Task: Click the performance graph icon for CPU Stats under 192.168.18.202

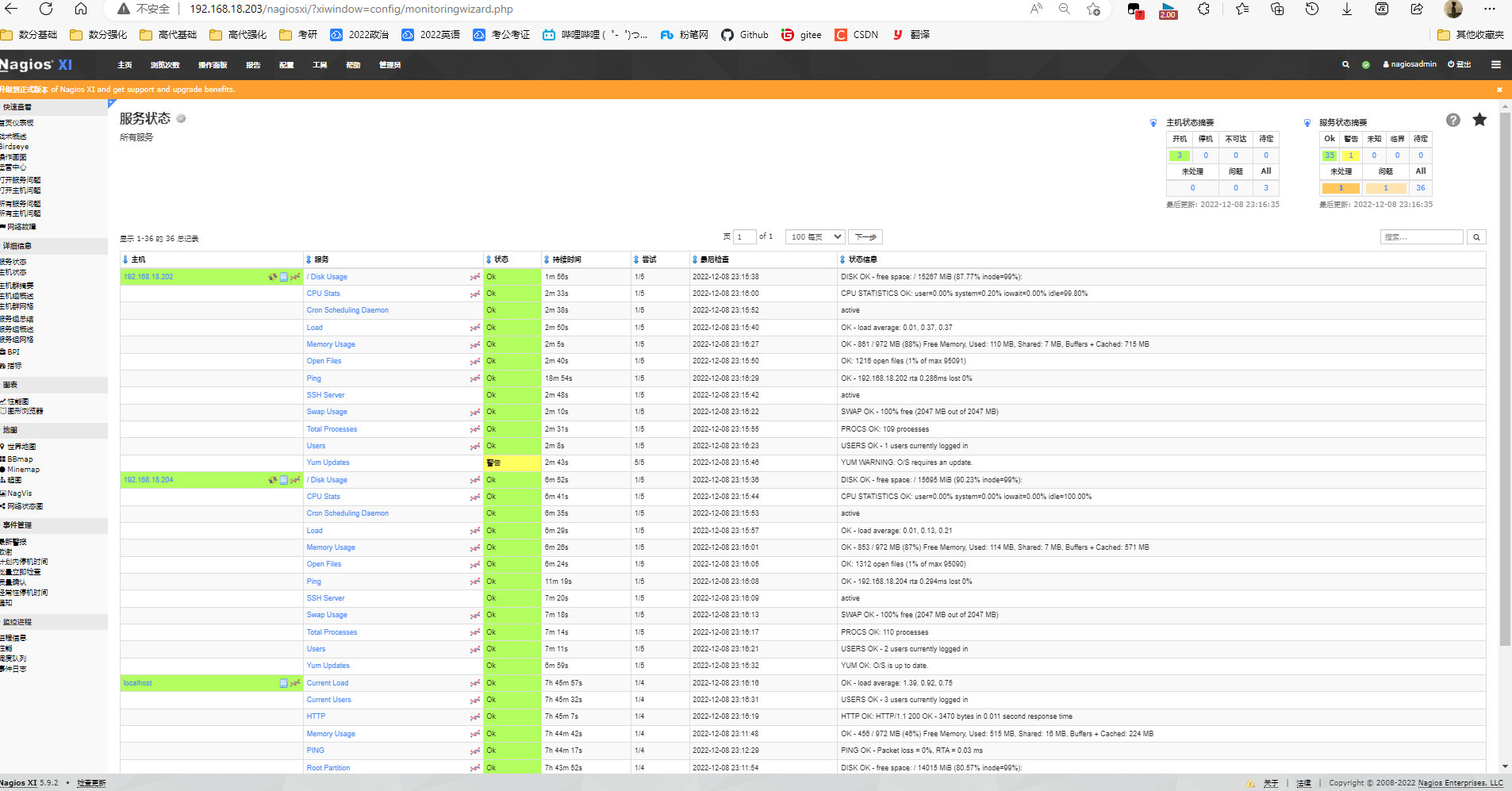Action: point(474,294)
